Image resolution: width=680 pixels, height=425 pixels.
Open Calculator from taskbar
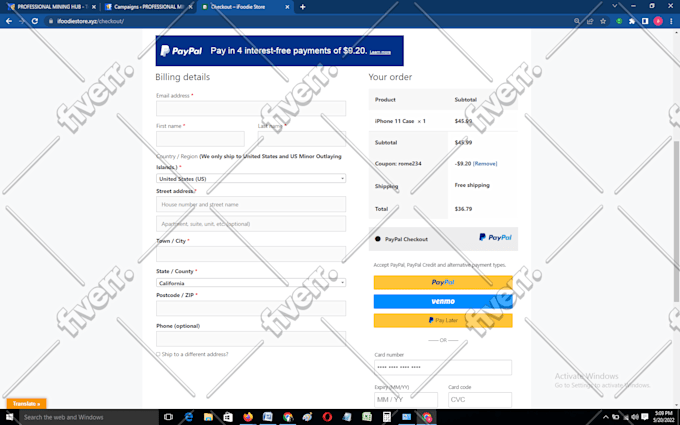click(x=386, y=417)
